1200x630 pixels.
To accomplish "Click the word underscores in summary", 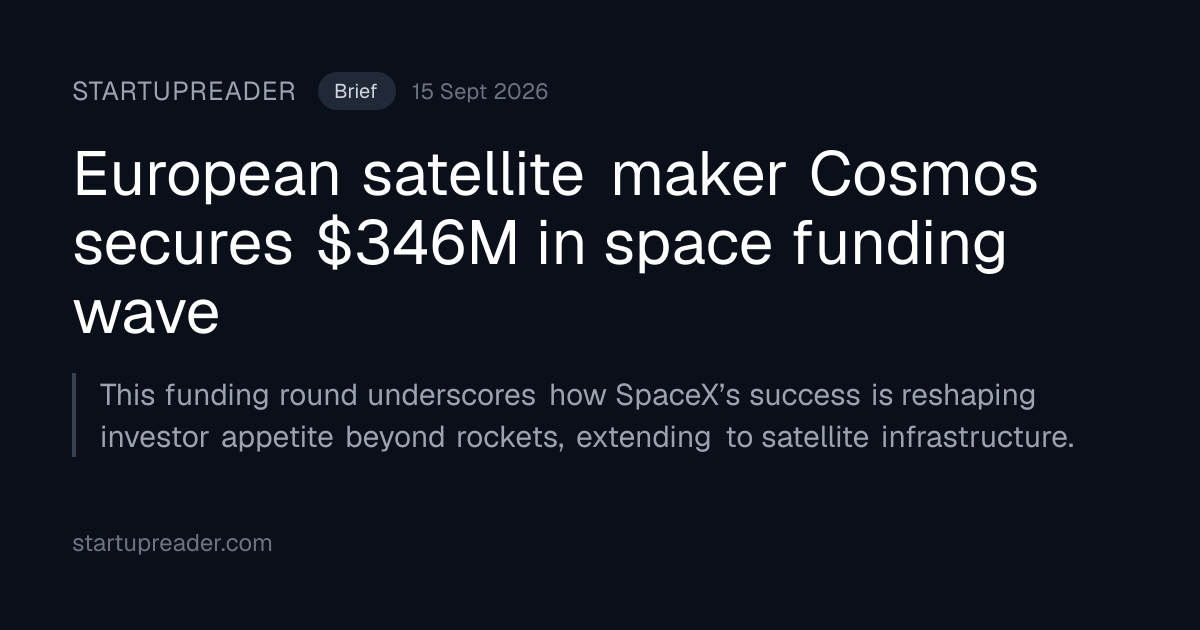I will [x=451, y=395].
